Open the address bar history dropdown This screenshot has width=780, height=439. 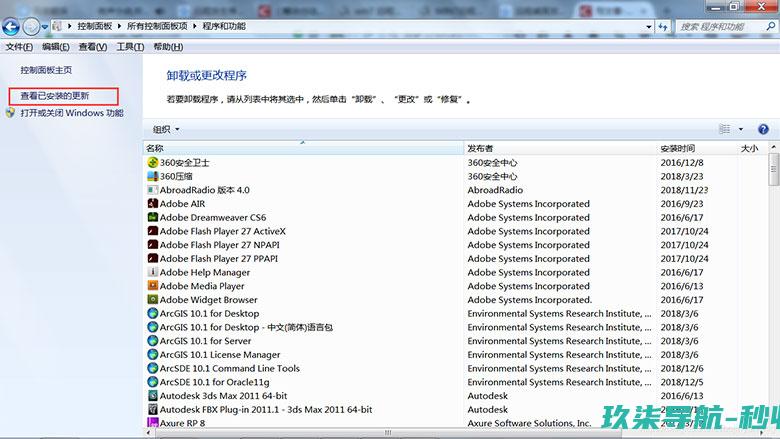(x=649, y=26)
